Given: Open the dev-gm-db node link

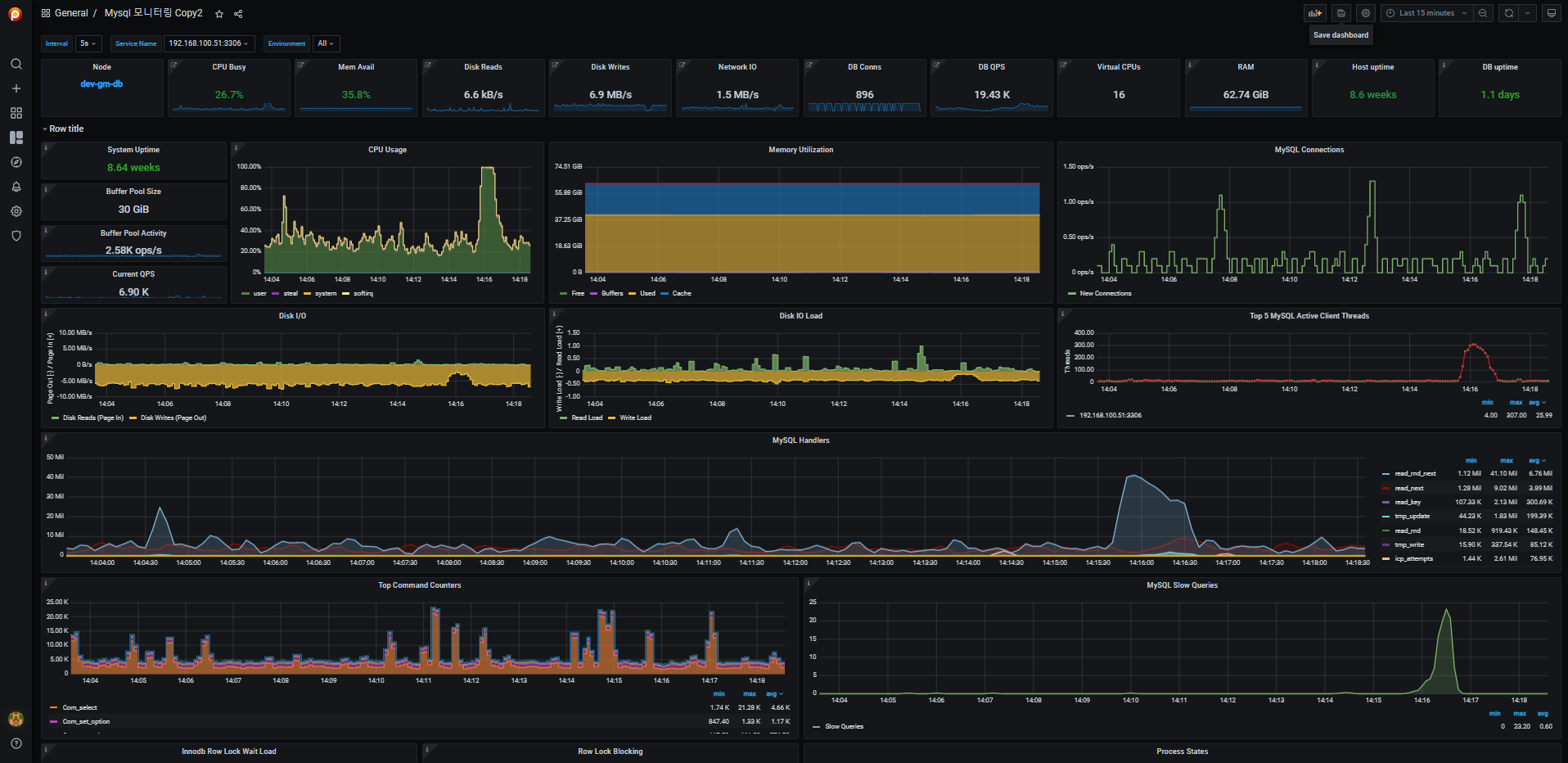Looking at the screenshot, I should [x=101, y=83].
